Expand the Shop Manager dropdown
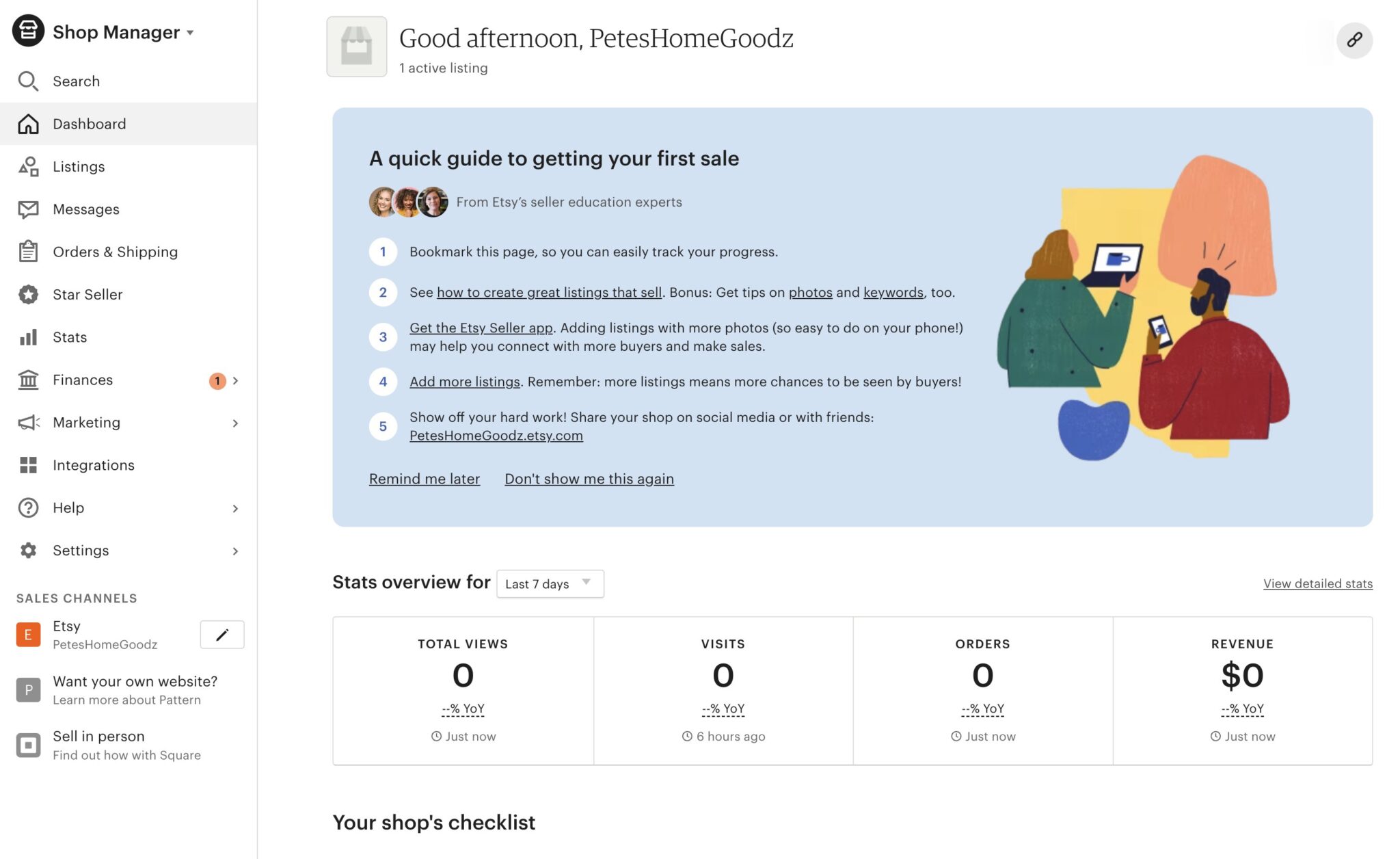 click(190, 32)
